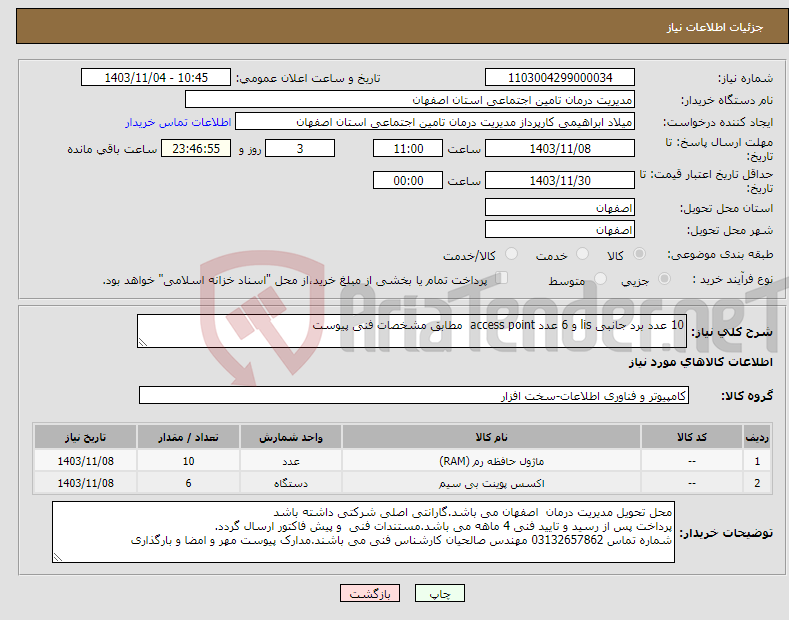The height and width of the screenshot is (620, 789).
Task: Click row number 1 cell
Action: coord(757,460)
